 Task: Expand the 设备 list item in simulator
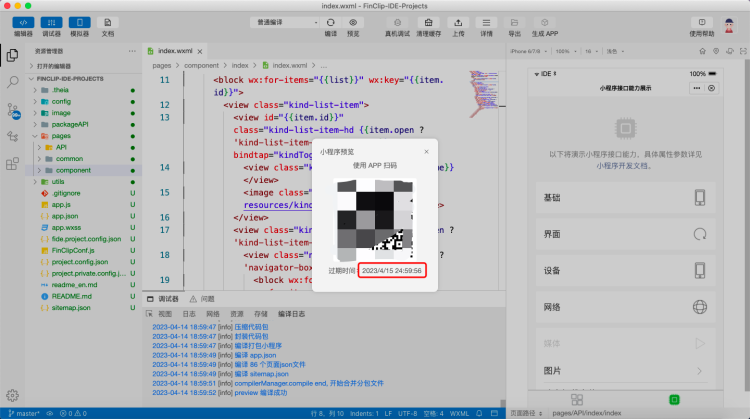tap(626, 270)
